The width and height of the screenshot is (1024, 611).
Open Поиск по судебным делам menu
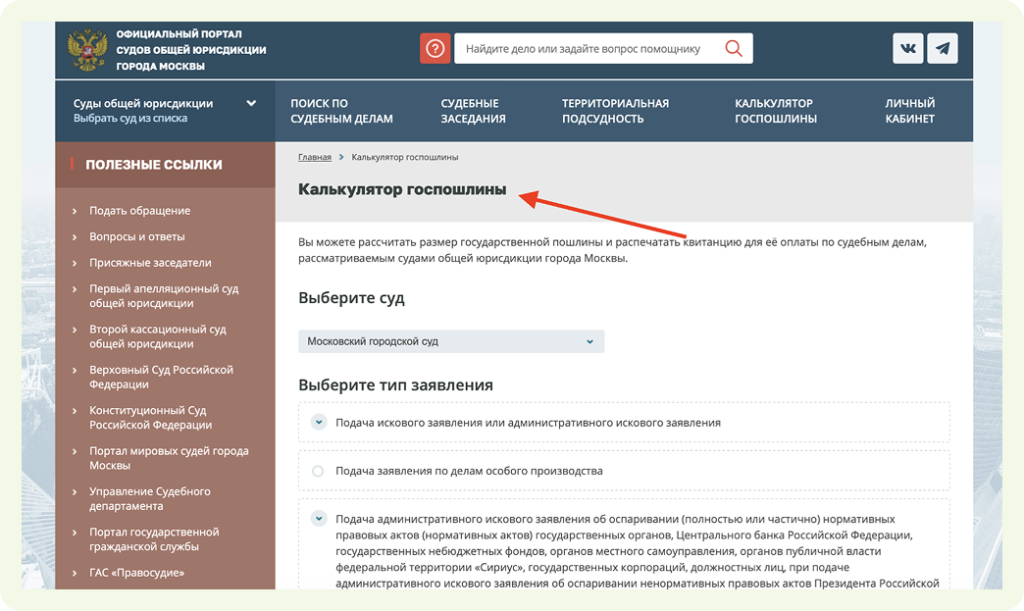[x=341, y=111]
